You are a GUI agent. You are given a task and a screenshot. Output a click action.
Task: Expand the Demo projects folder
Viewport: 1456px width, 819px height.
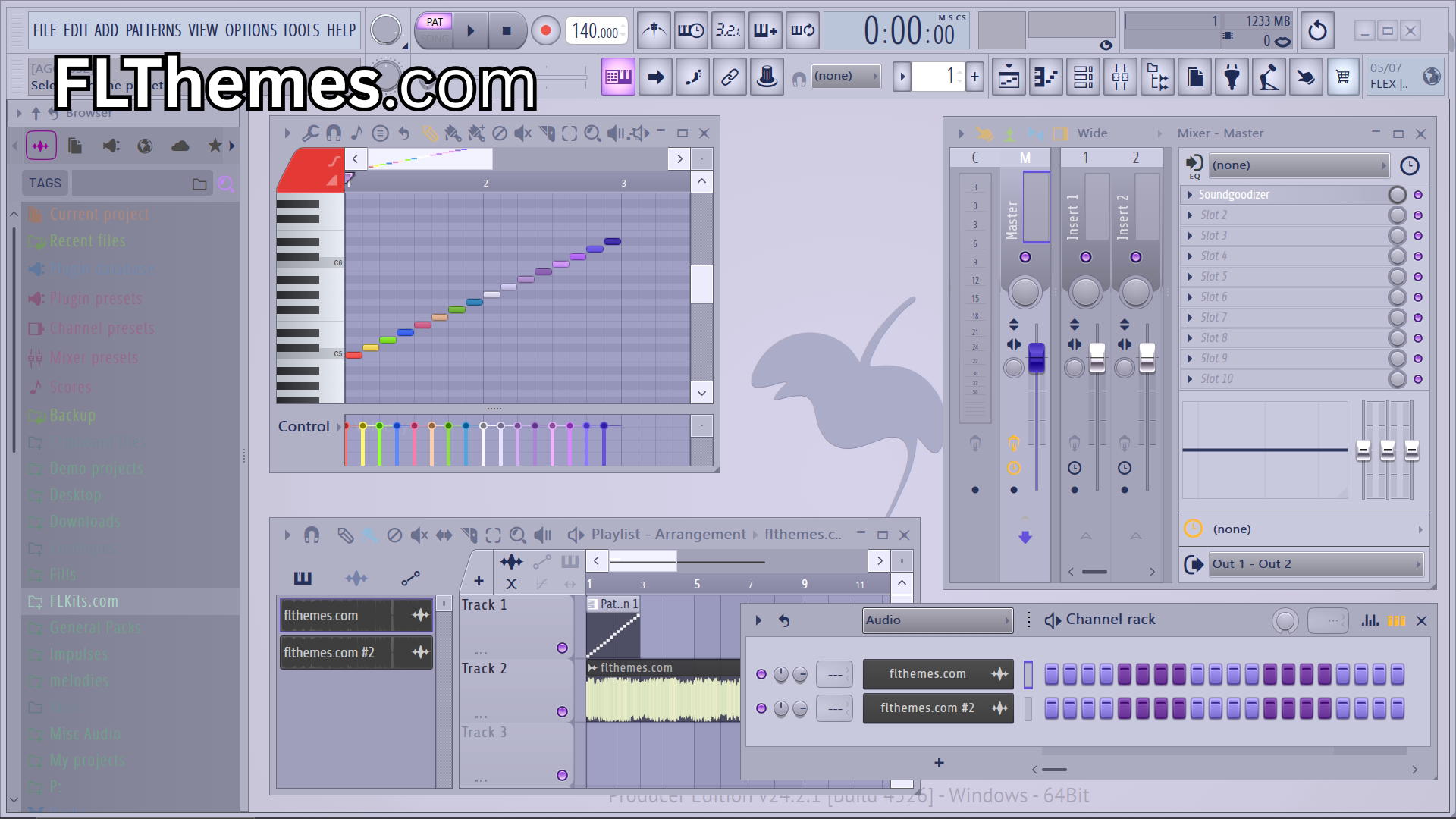(96, 469)
